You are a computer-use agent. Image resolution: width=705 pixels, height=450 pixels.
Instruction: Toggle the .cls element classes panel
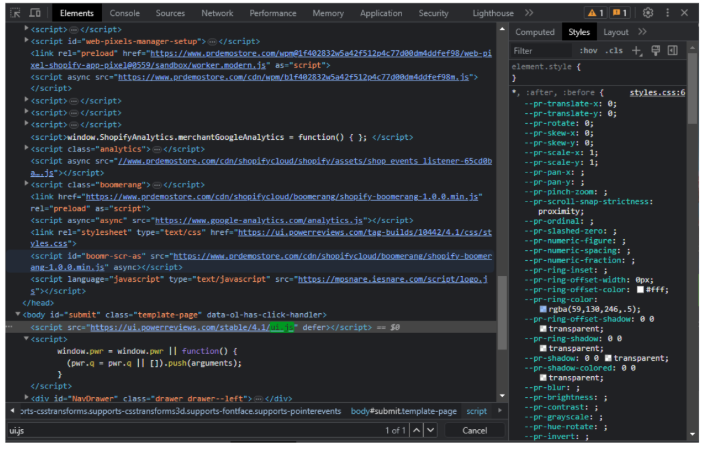coord(614,51)
